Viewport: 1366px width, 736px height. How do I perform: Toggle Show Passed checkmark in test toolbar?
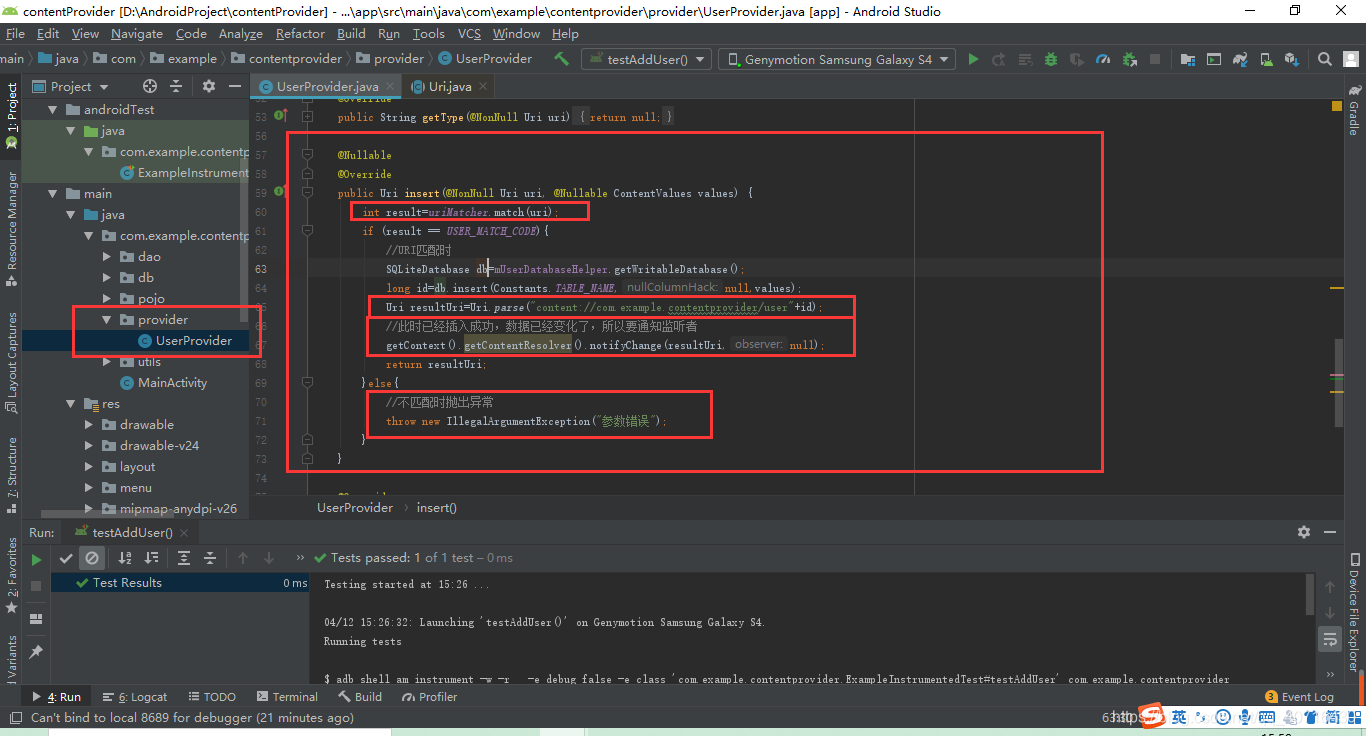66,558
